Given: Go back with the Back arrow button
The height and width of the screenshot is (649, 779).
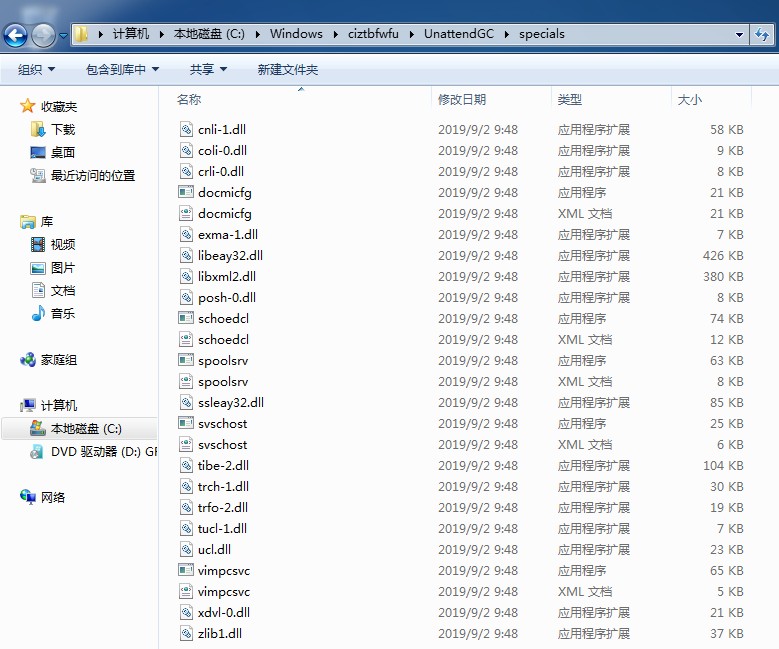Looking at the screenshot, I should [x=15, y=35].
